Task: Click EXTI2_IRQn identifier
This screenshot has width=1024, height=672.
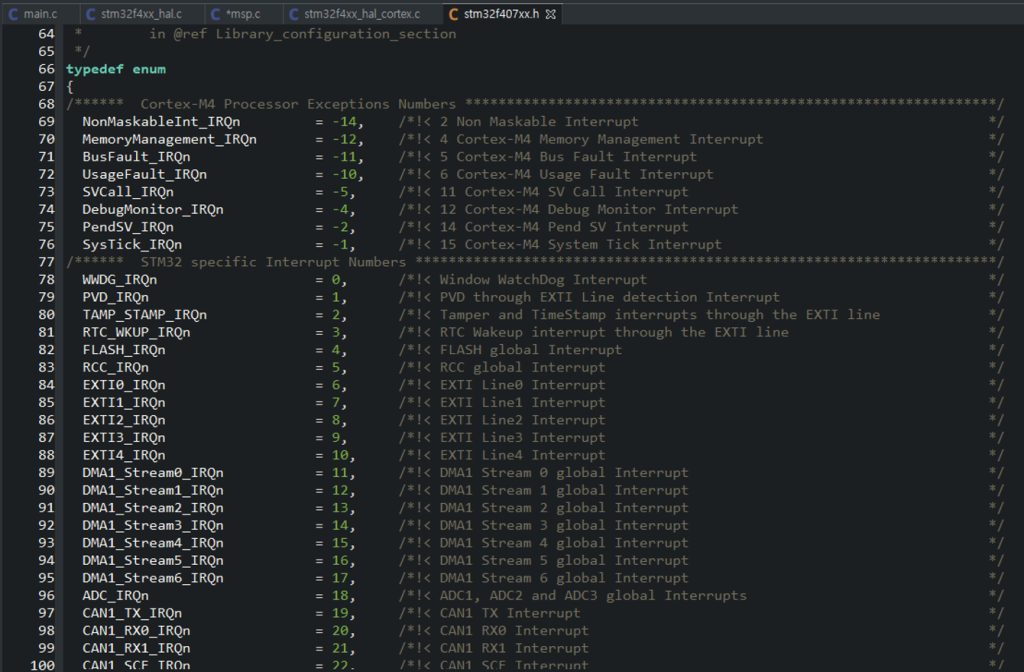Action: point(124,420)
